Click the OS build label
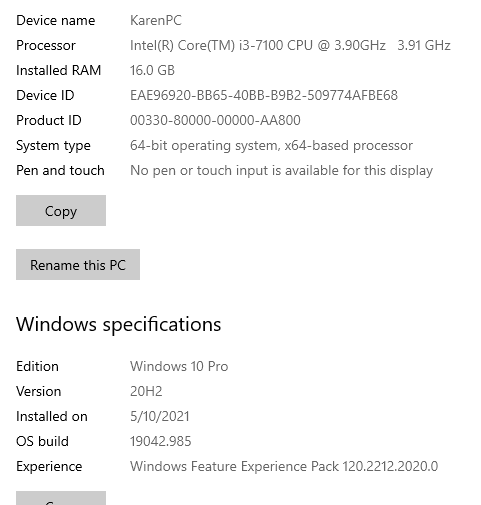The image size is (481, 505). coord(42,441)
